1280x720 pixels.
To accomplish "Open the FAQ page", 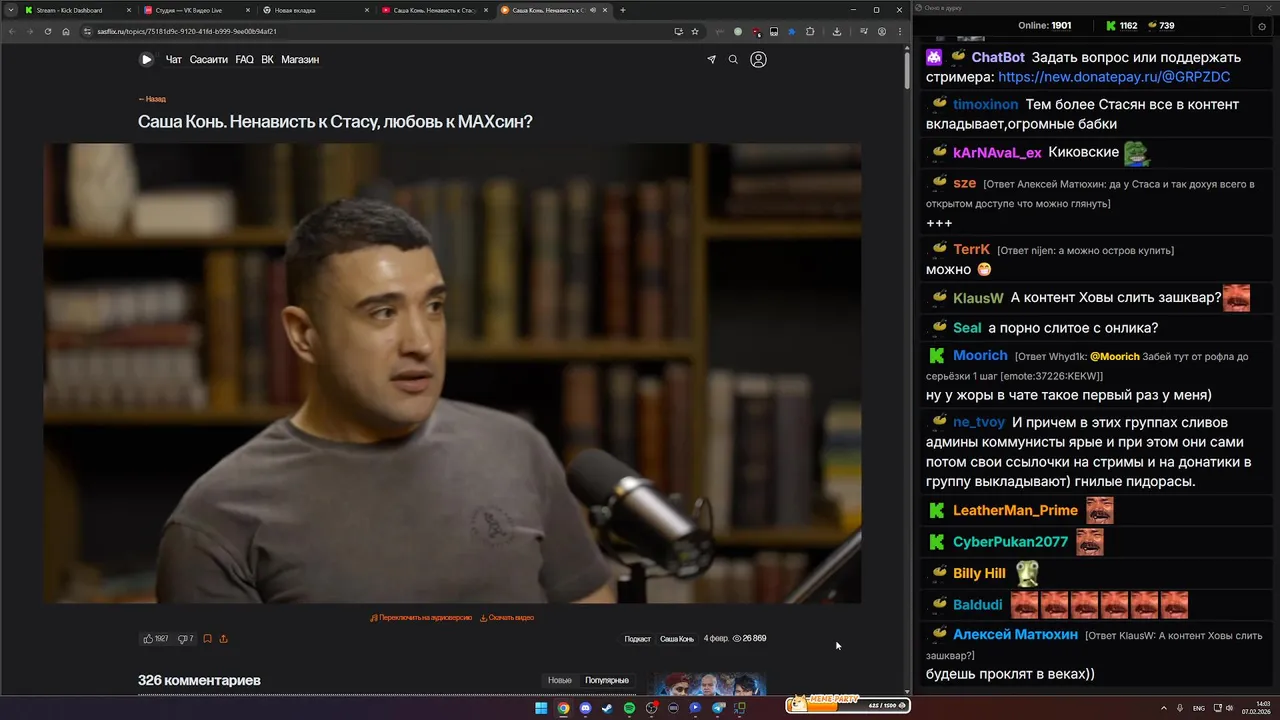I will (x=244, y=60).
